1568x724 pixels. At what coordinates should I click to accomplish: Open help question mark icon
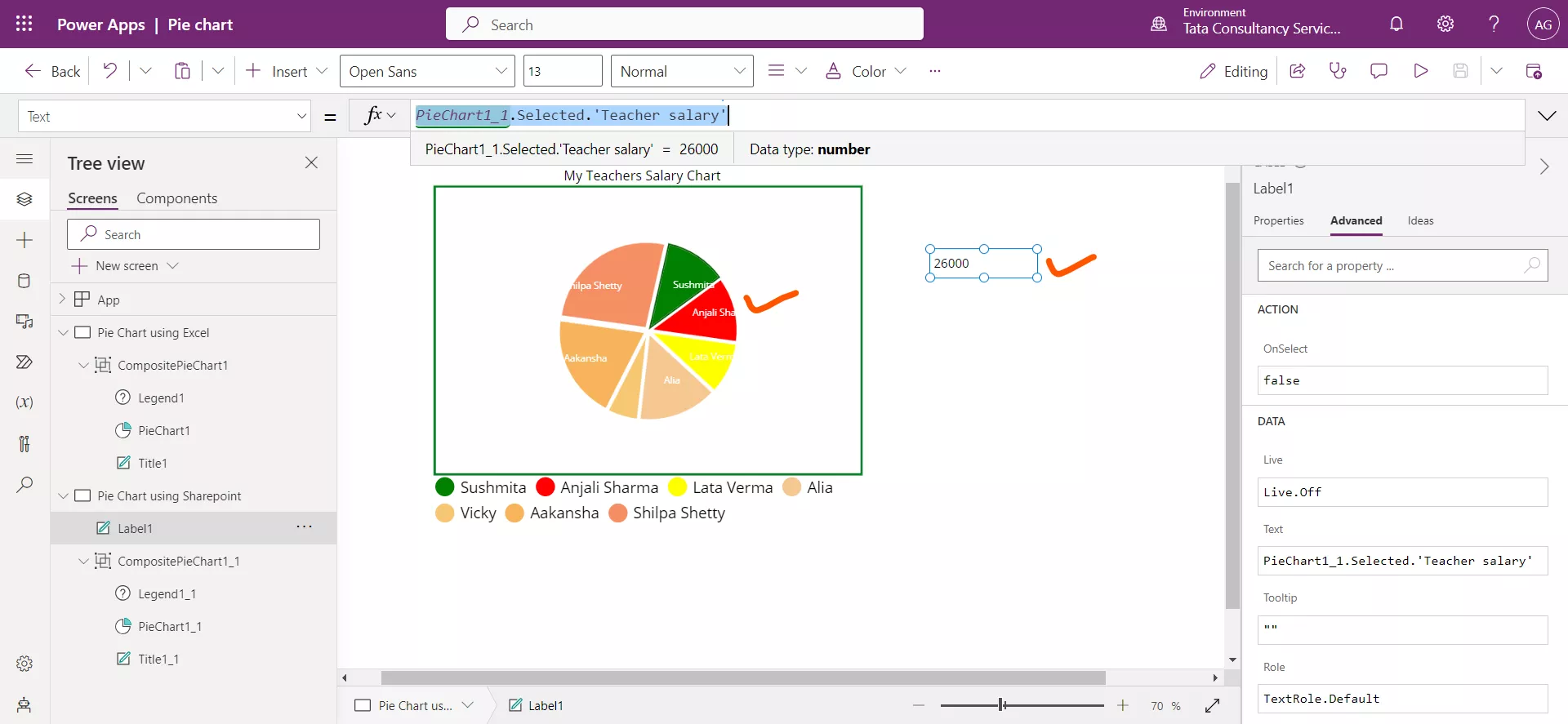point(1494,24)
